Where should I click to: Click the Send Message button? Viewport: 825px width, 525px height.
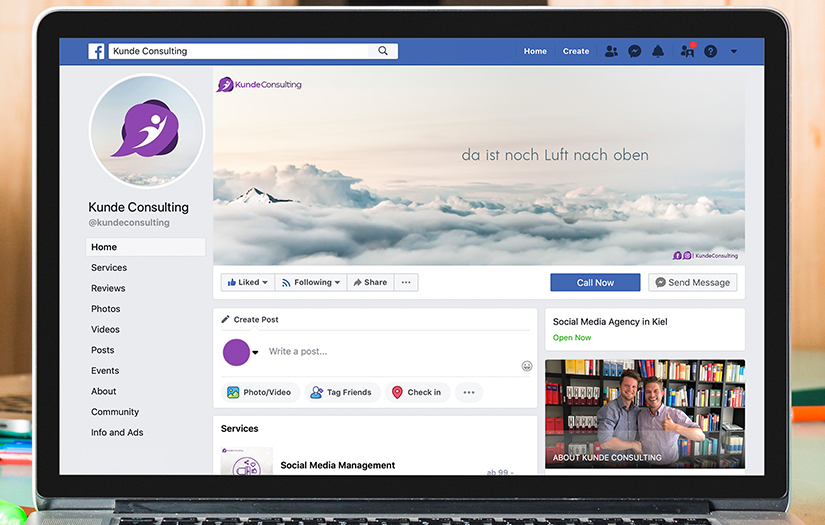[x=692, y=282]
